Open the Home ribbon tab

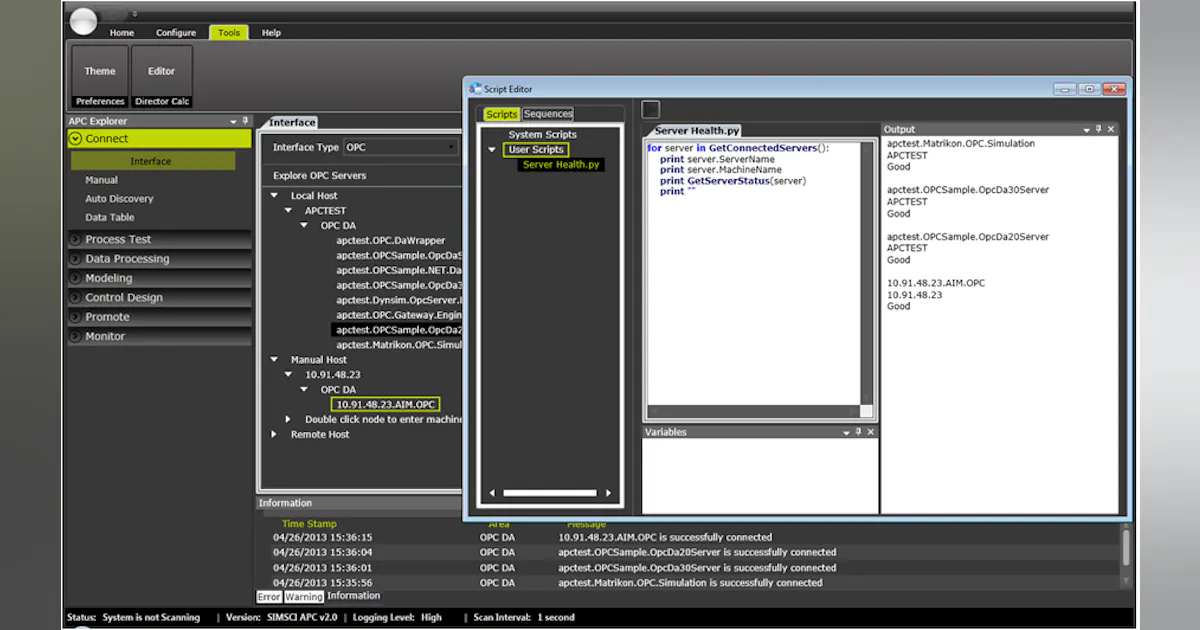coord(122,33)
